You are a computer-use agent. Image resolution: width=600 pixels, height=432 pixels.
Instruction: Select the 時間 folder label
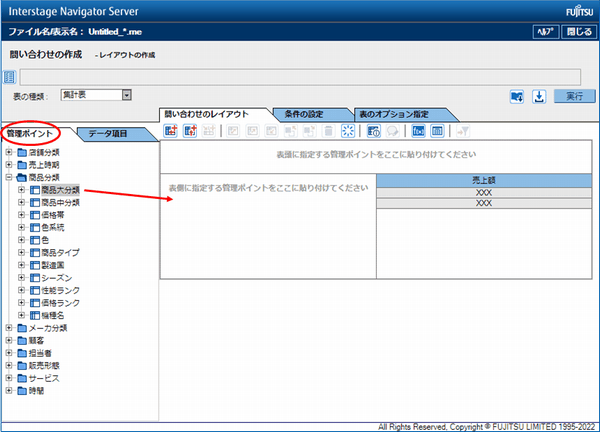click(36, 391)
